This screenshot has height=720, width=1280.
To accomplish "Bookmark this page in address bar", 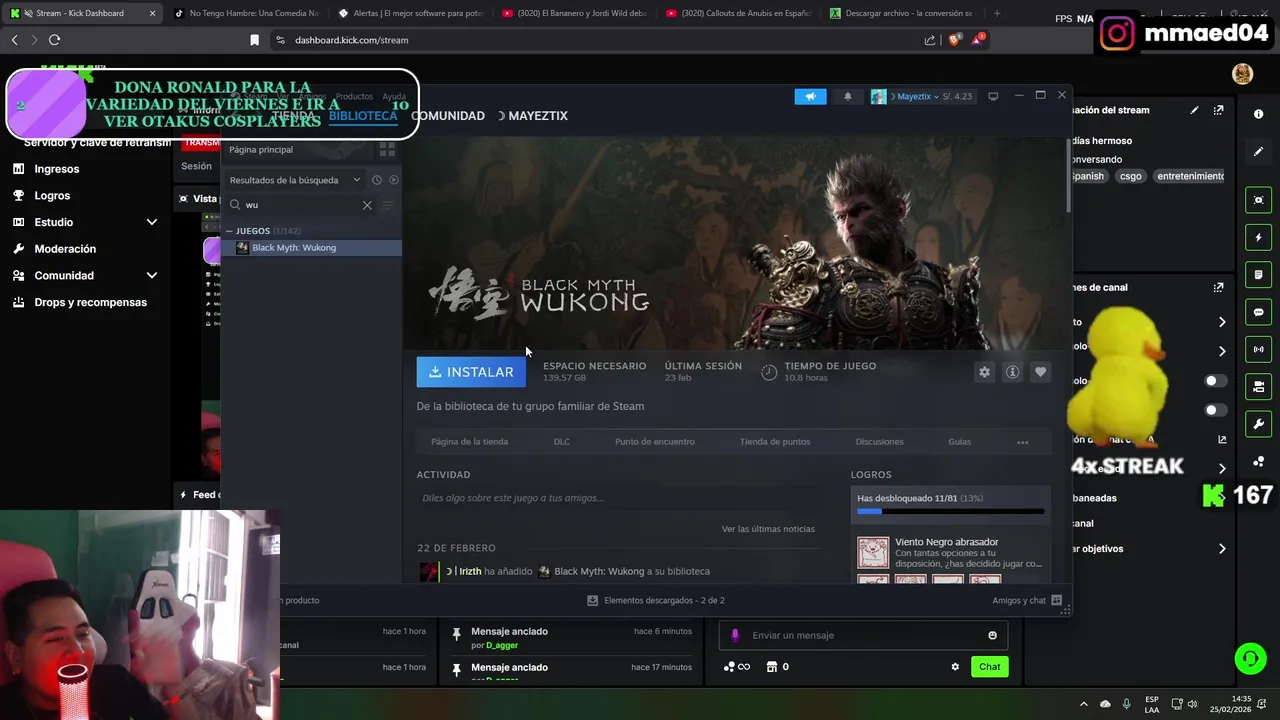I will coord(254,40).
